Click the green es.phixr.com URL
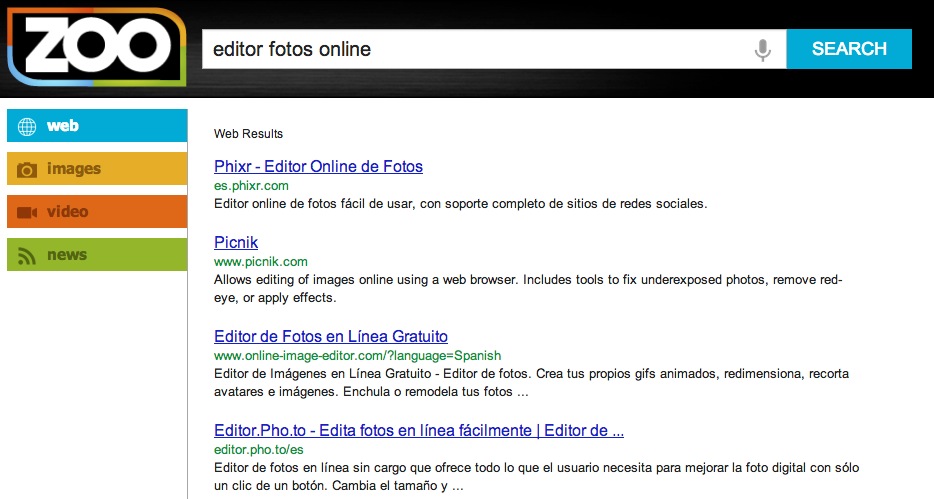This screenshot has height=499, width=934. 251,186
